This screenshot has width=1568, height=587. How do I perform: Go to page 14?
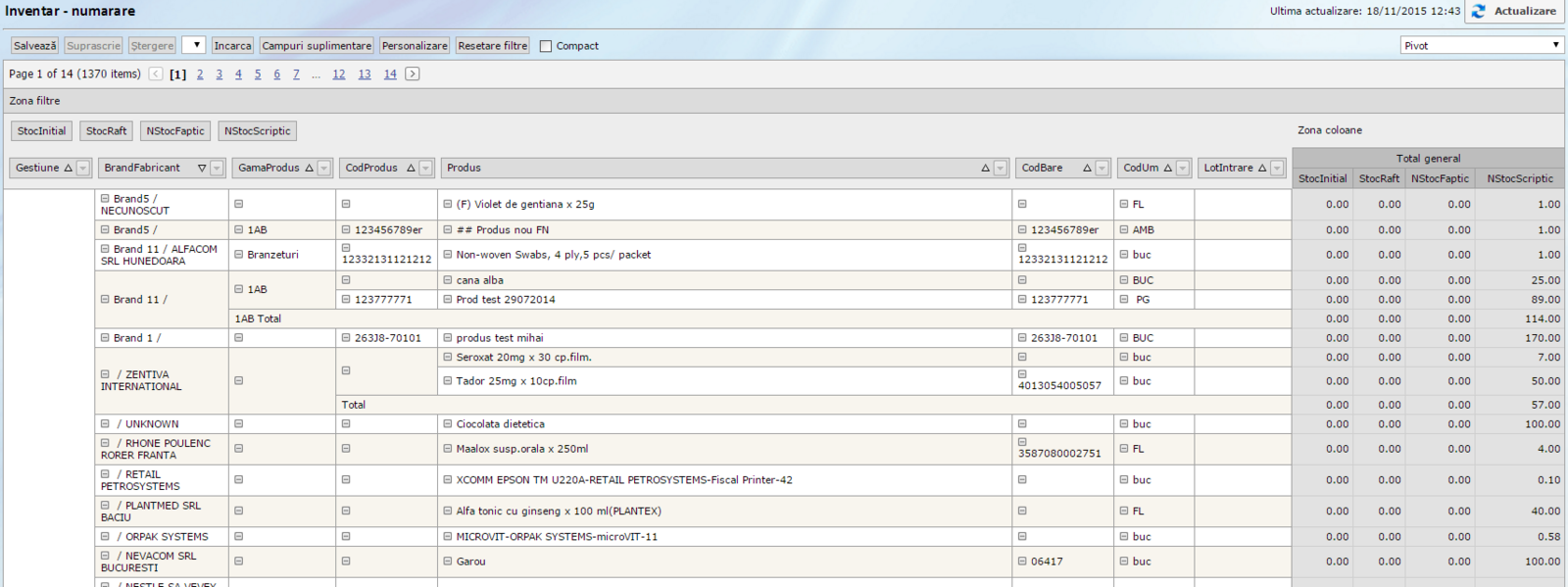(390, 74)
